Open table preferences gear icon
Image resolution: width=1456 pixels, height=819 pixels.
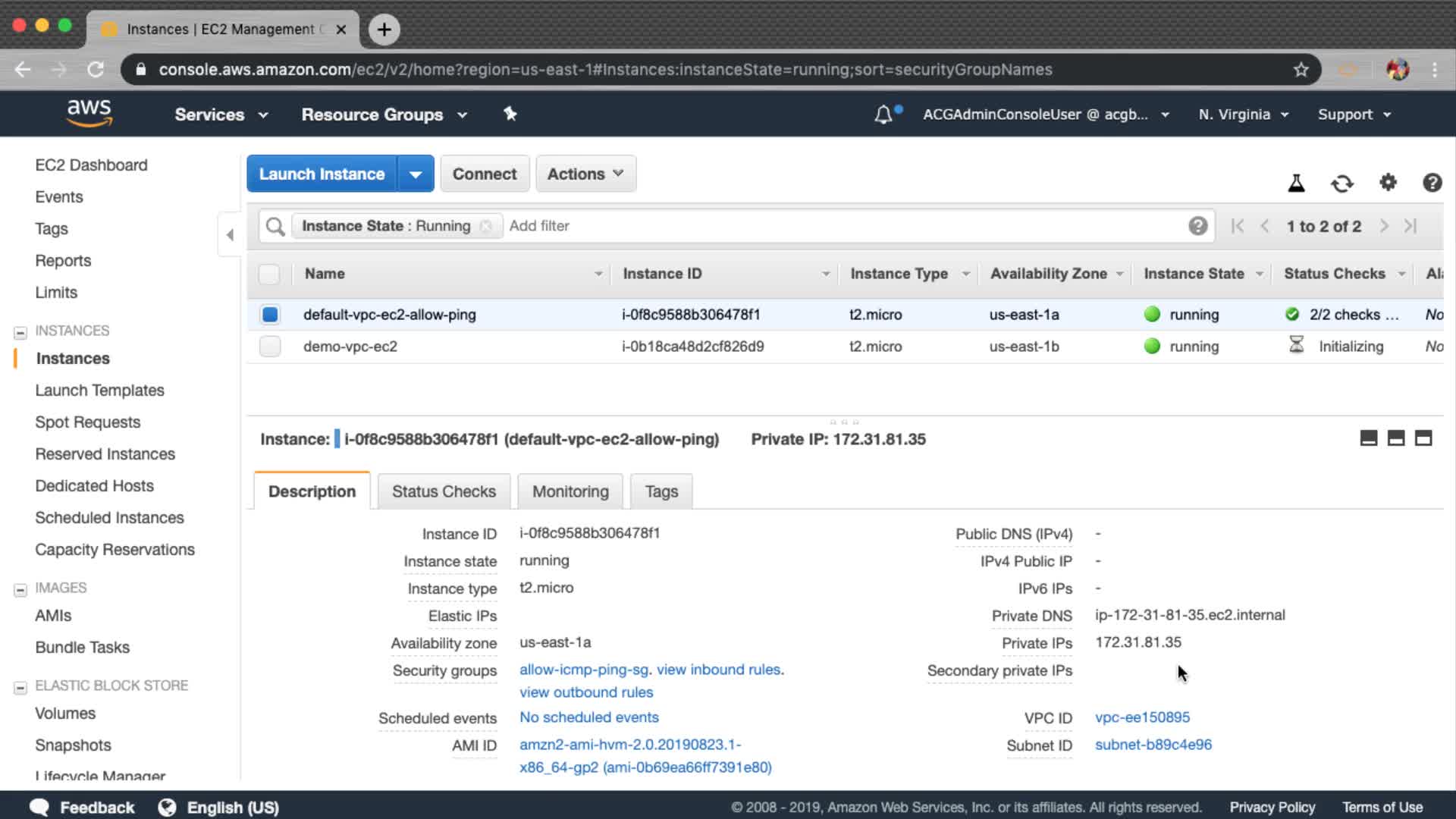coord(1388,183)
